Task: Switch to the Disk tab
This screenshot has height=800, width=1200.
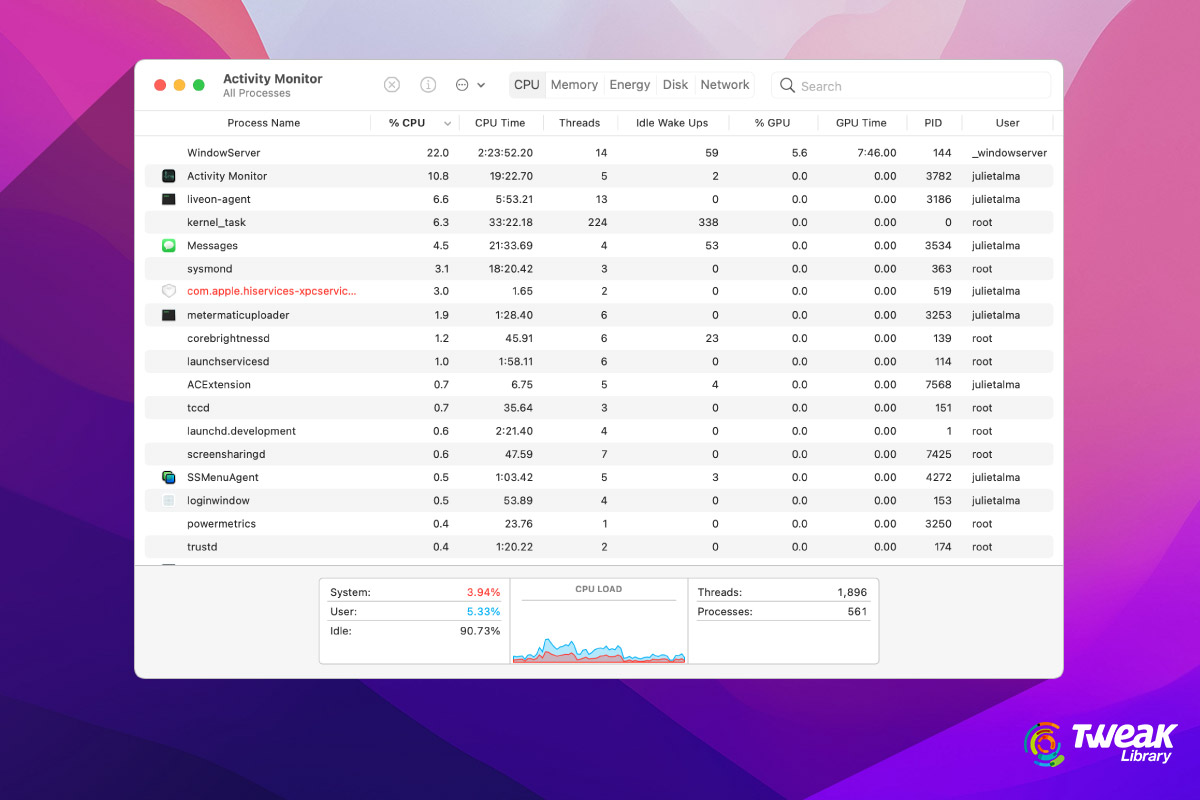Action: point(675,84)
